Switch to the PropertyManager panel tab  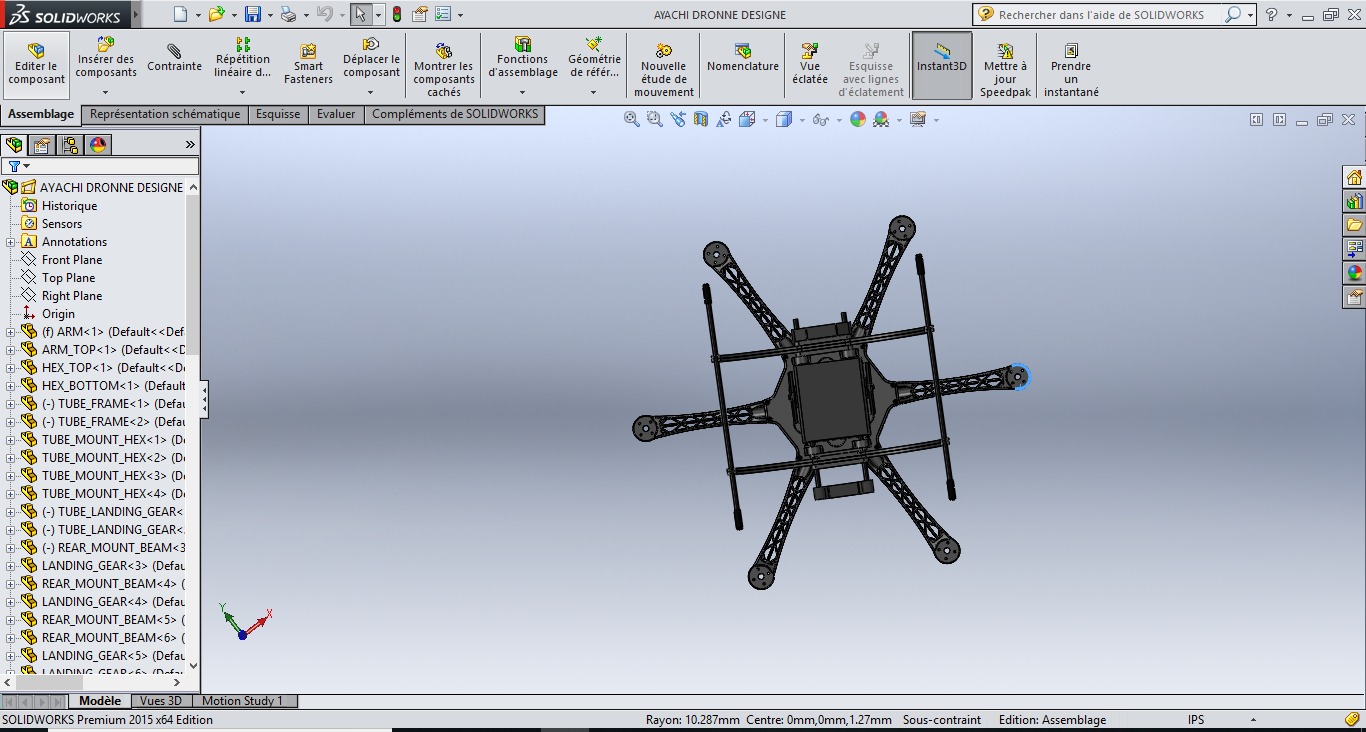42,145
